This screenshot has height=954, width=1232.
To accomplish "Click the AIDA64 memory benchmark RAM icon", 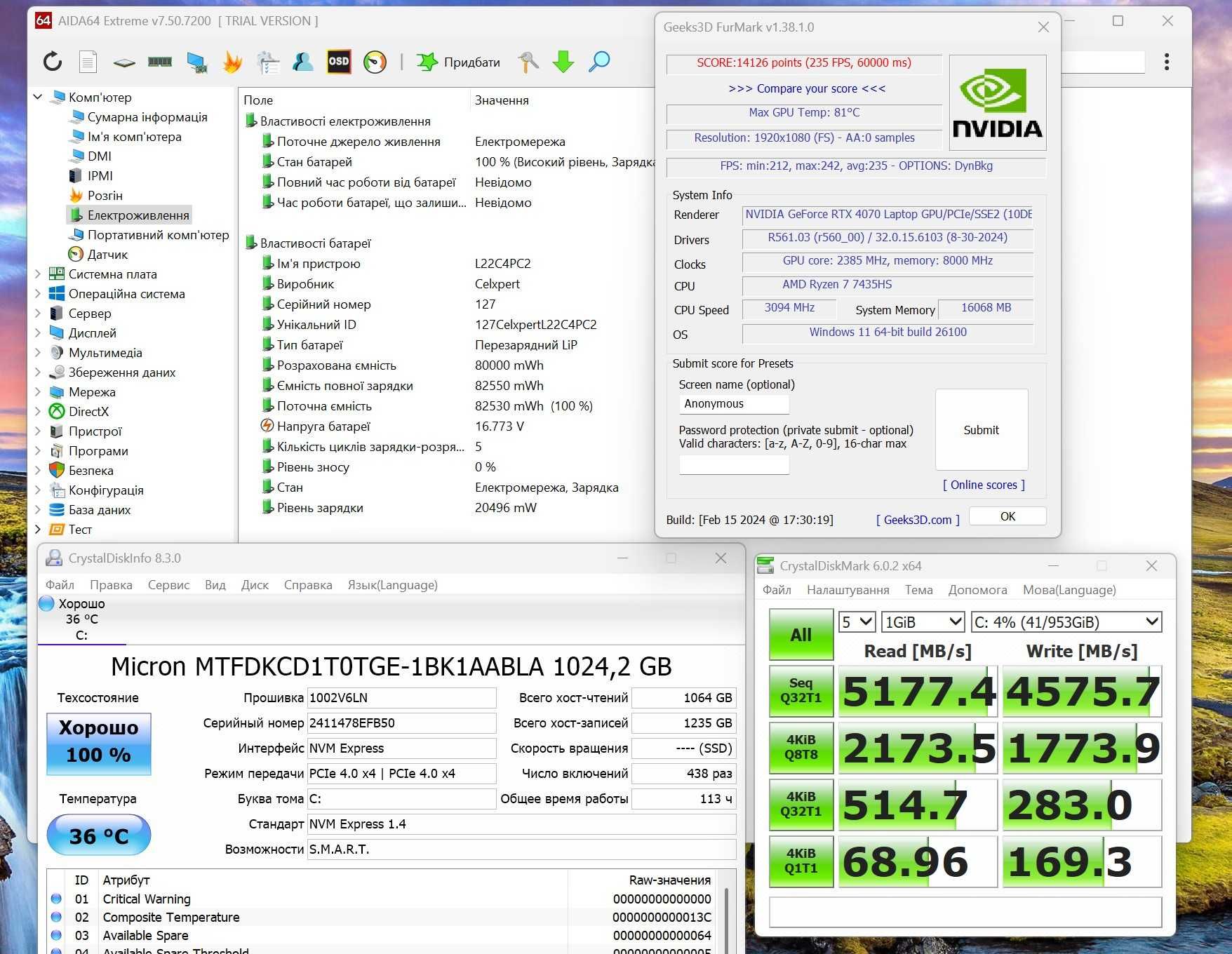I will tap(160, 62).
